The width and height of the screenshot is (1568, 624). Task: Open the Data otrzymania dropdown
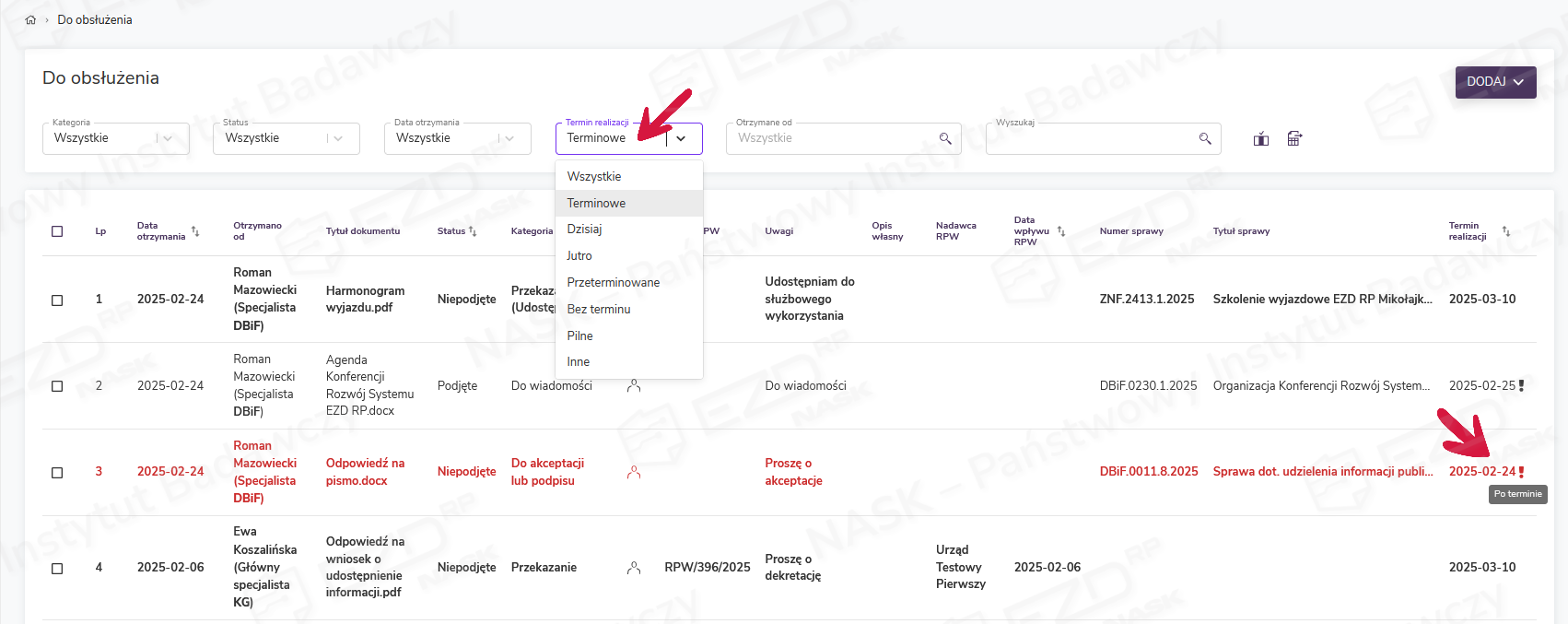pos(457,138)
